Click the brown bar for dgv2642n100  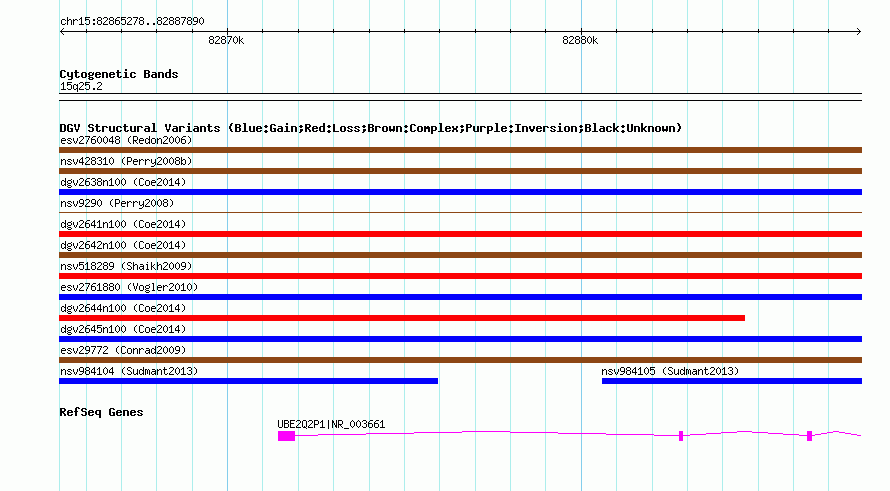click(x=460, y=255)
